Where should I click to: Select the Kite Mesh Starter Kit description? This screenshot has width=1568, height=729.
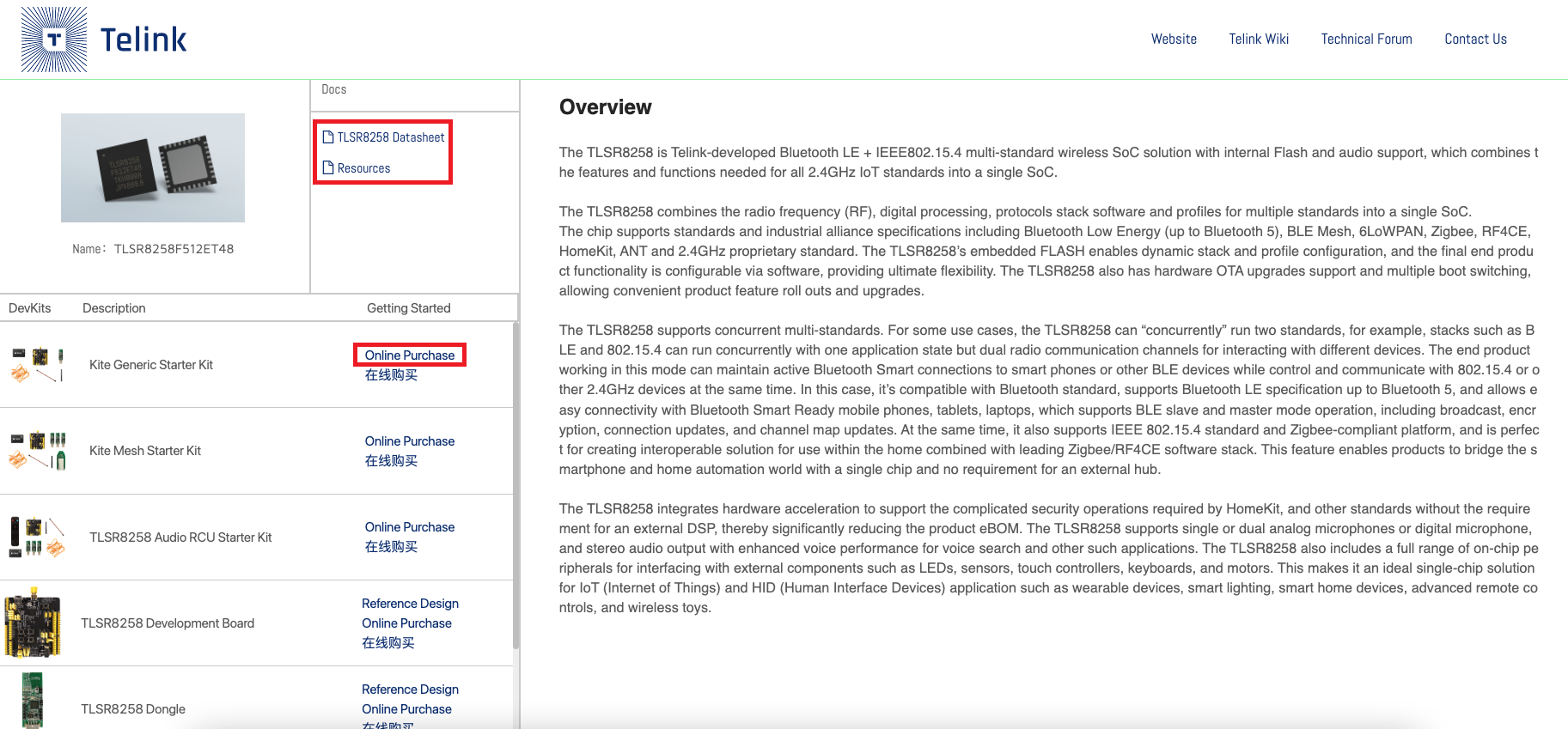click(x=145, y=451)
